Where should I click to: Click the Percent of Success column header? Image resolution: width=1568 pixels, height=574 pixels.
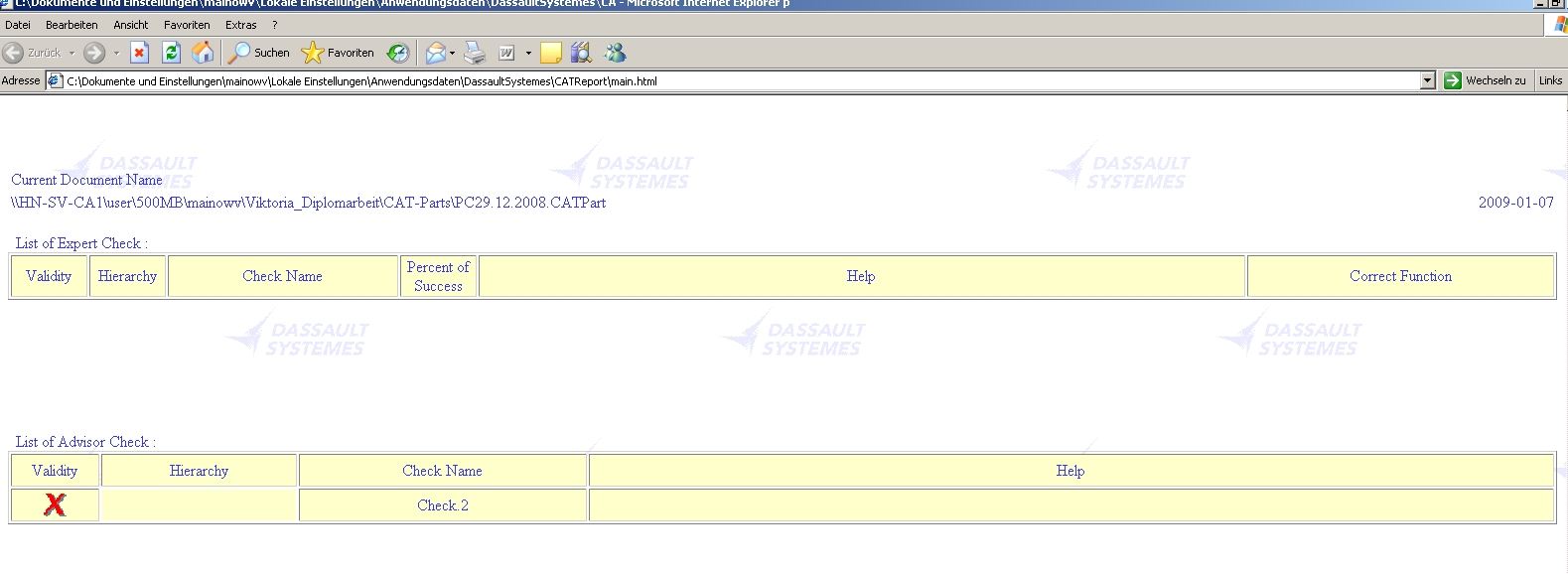tap(438, 276)
